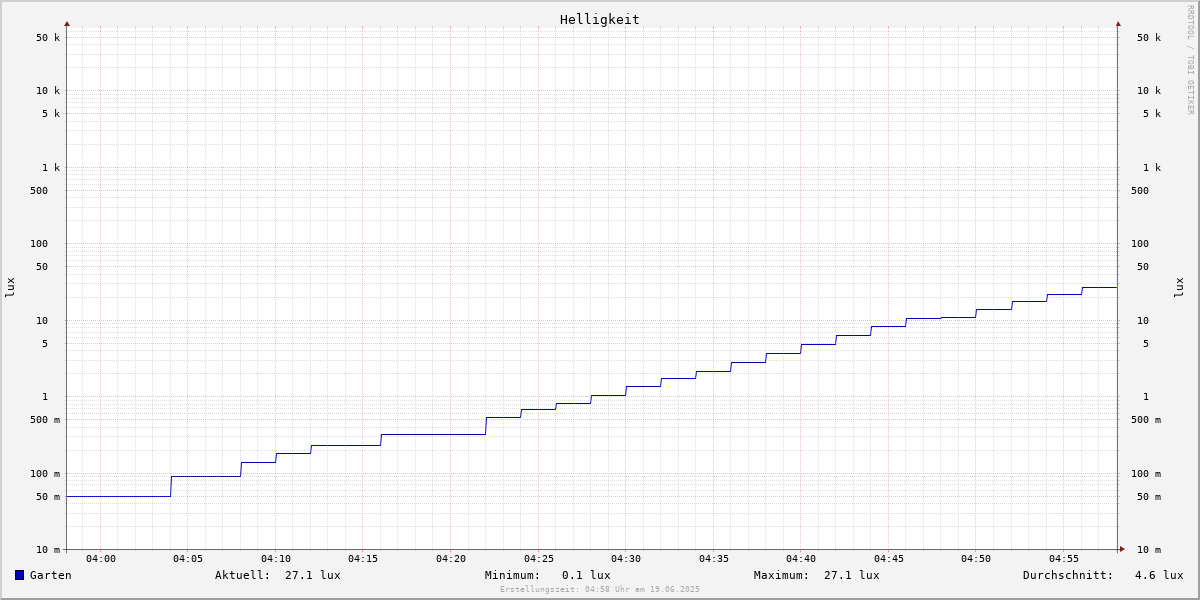Image resolution: width=1200 pixels, height=600 pixels.
Task: Click the 04:20 time axis label
Action: click(x=451, y=558)
